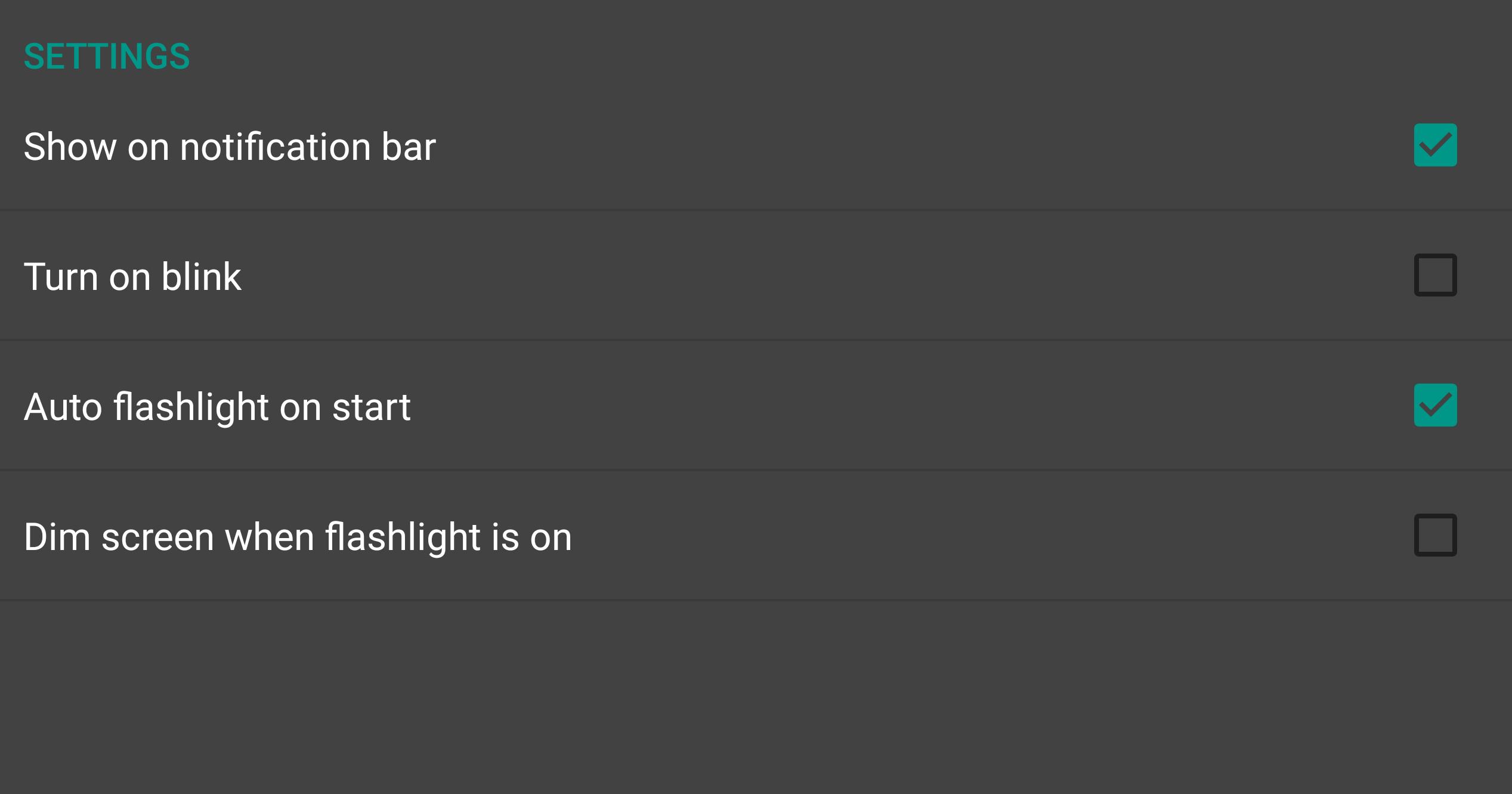Viewport: 1512px width, 794px height.
Task: Tick the empty box beside Dim screen option
Action: [x=1435, y=535]
